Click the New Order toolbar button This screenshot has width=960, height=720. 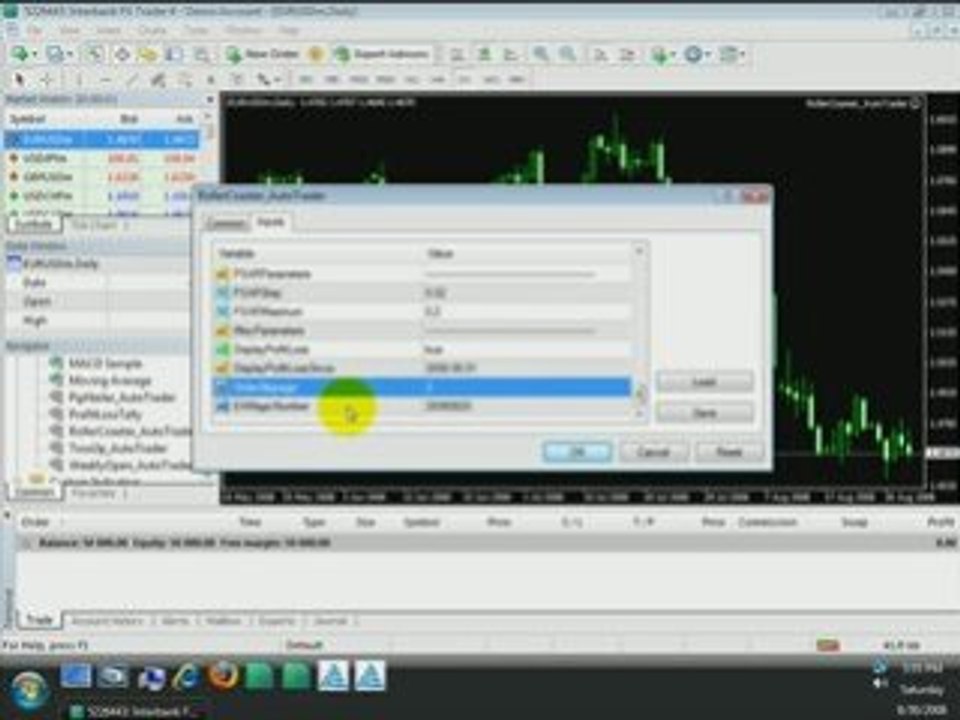[262, 54]
